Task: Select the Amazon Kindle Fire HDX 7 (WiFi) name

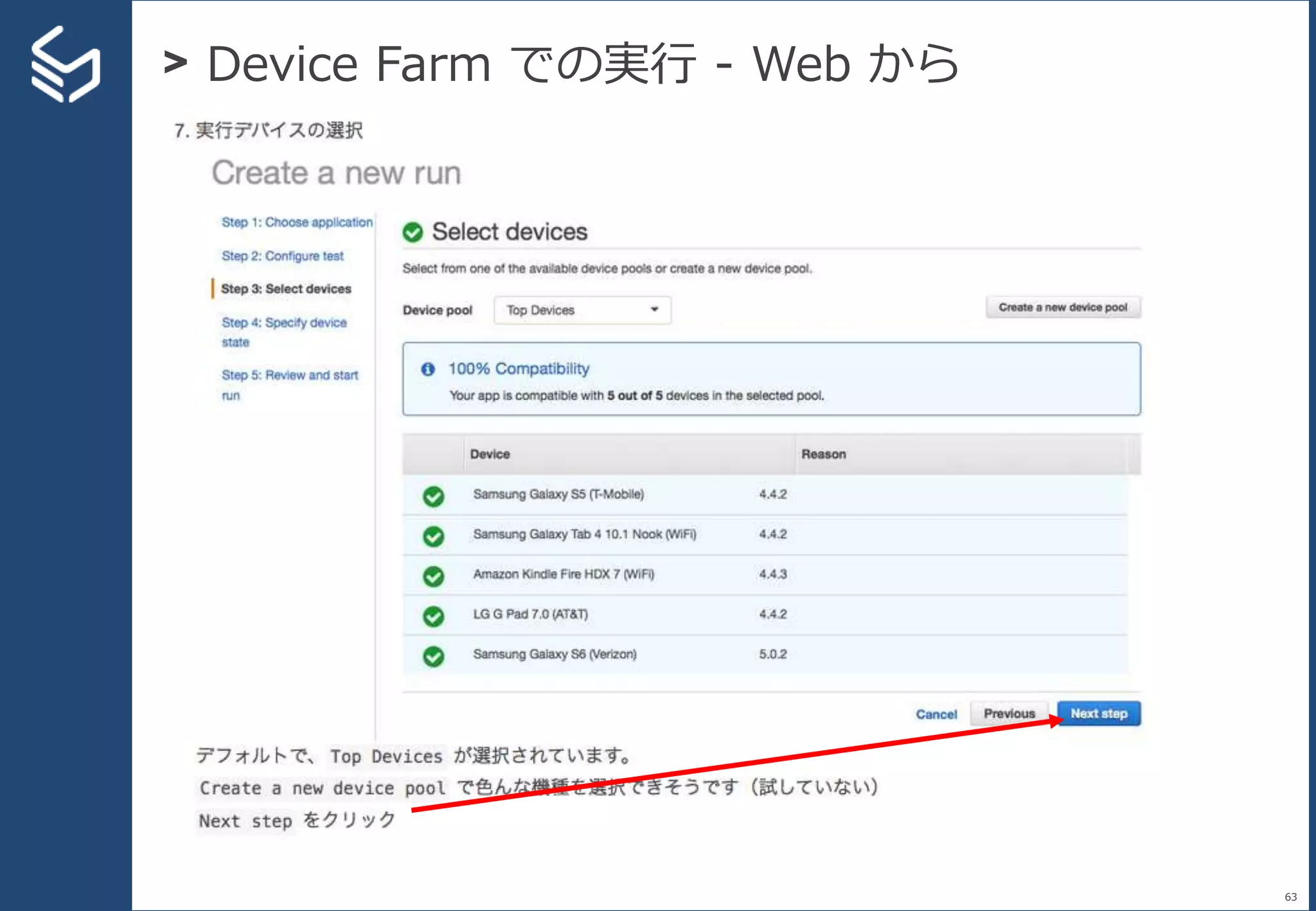Action: tap(564, 574)
